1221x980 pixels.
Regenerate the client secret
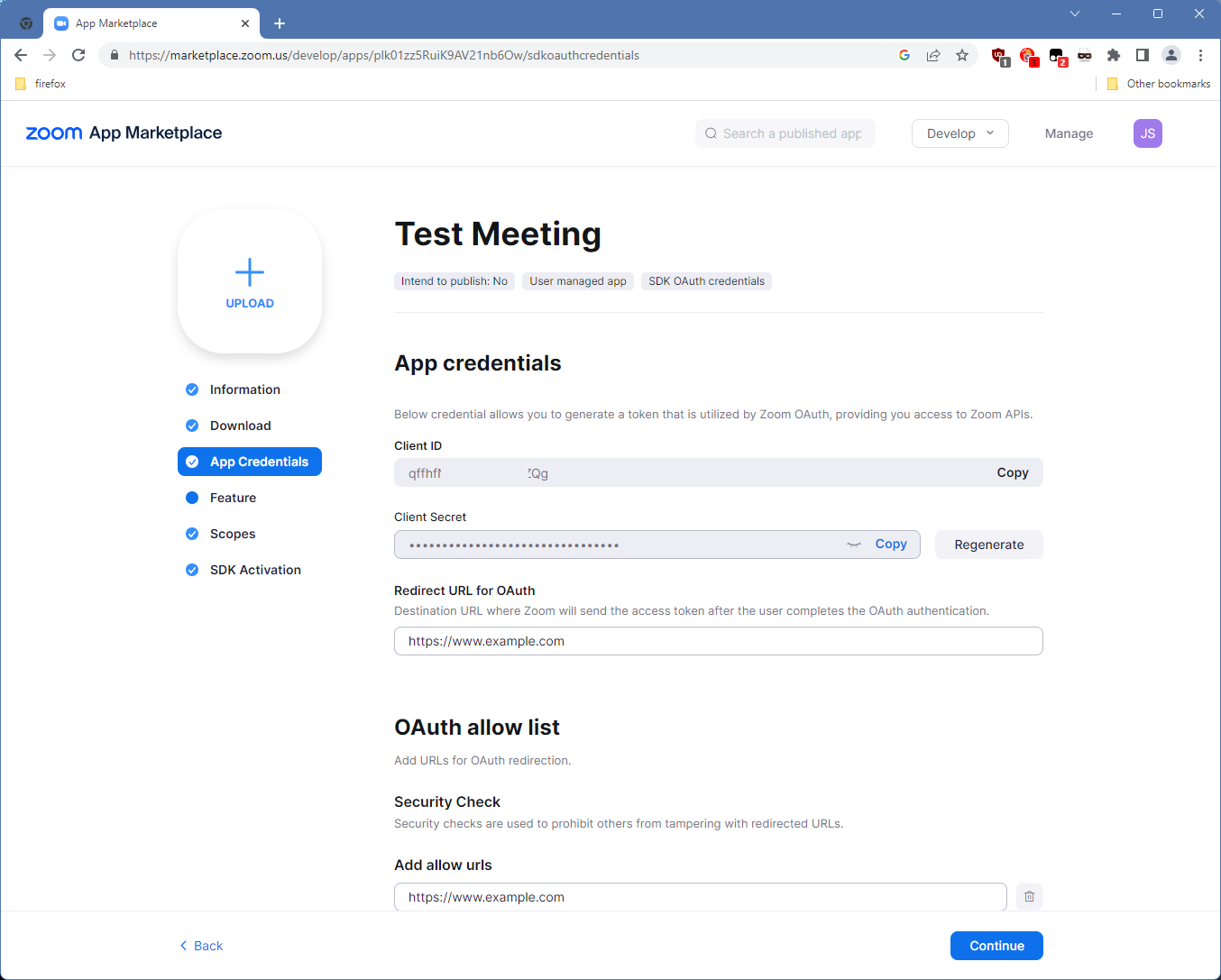click(989, 545)
